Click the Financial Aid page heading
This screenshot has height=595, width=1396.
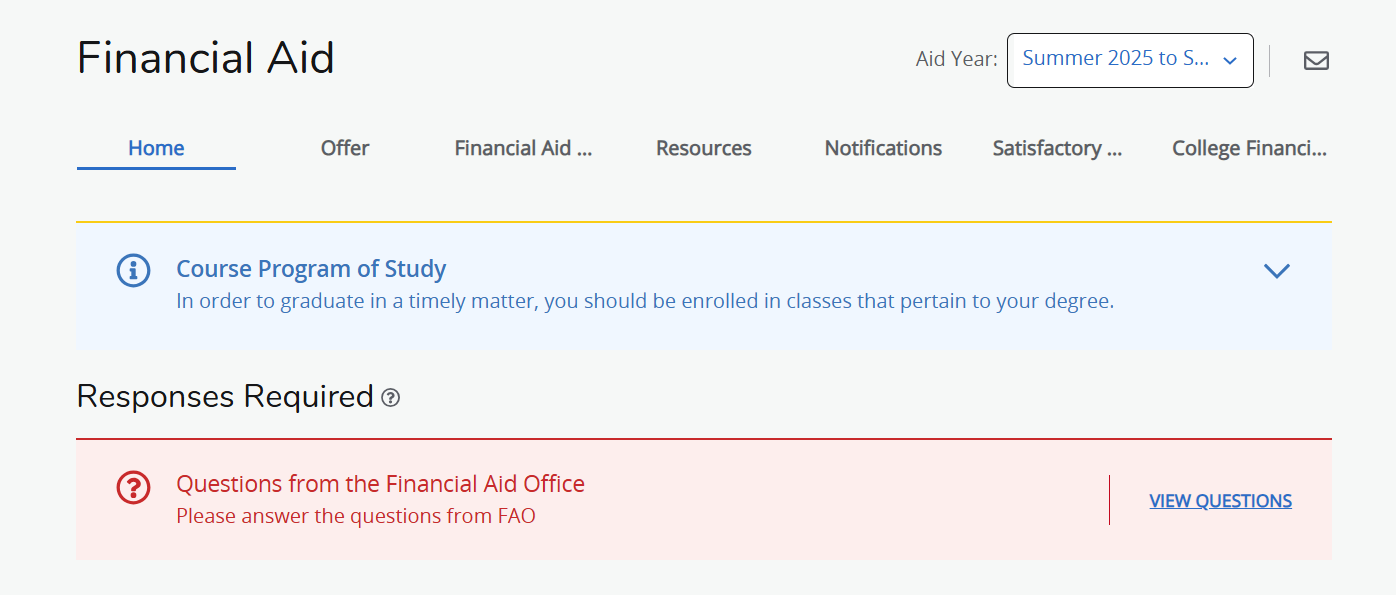206,58
